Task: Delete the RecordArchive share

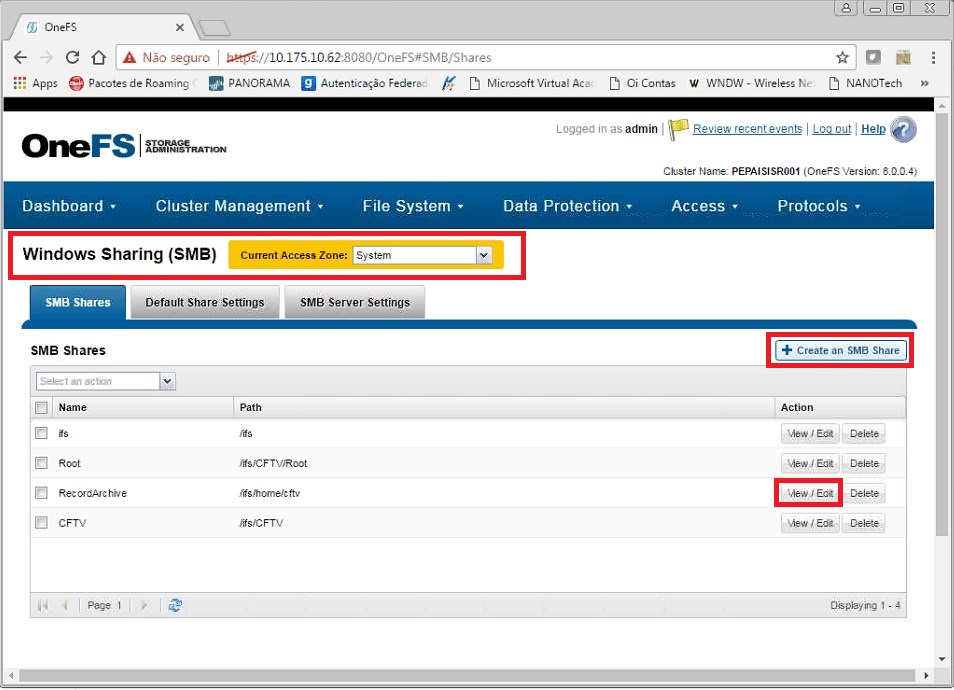Action: [864, 493]
